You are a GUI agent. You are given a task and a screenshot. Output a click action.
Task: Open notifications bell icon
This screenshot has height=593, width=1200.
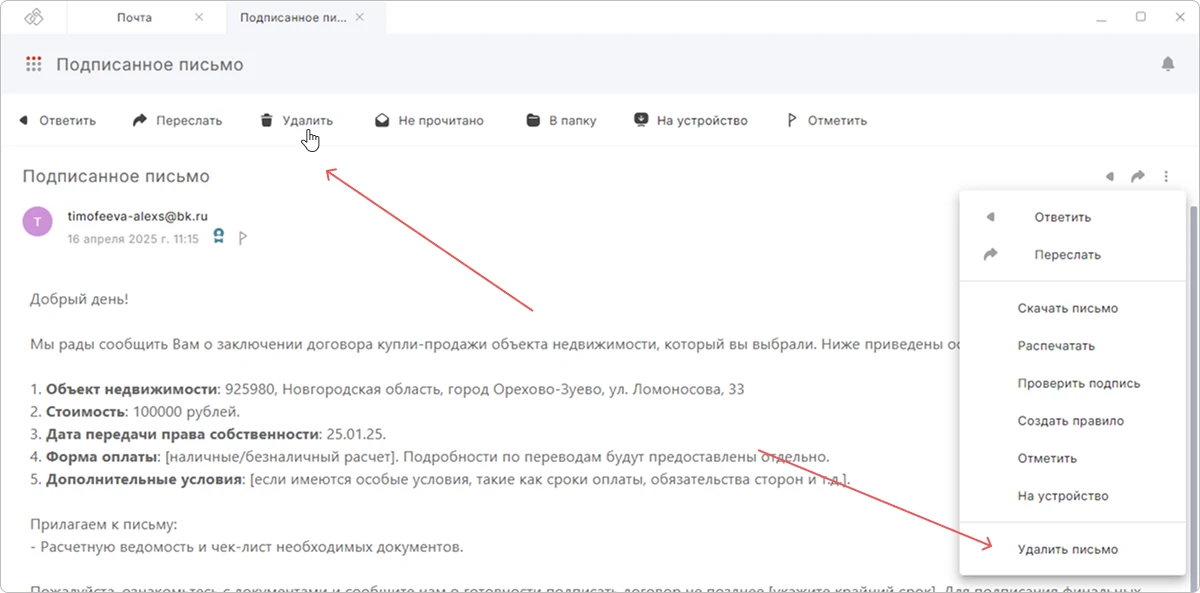[1168, 64]
